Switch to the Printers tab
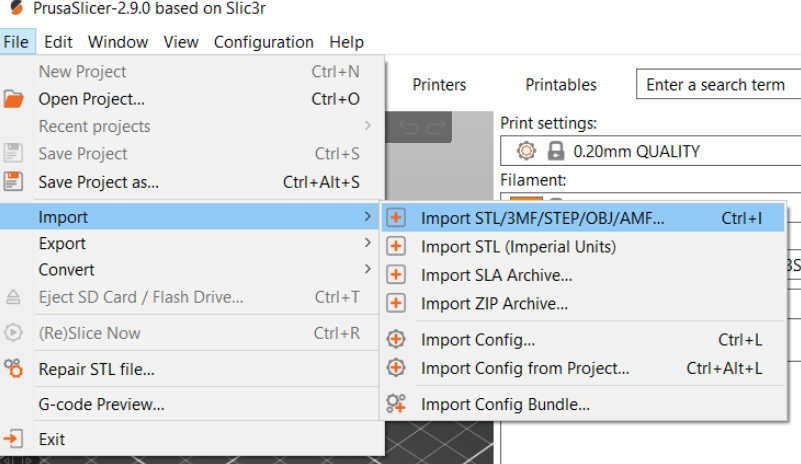 [439, 84]
